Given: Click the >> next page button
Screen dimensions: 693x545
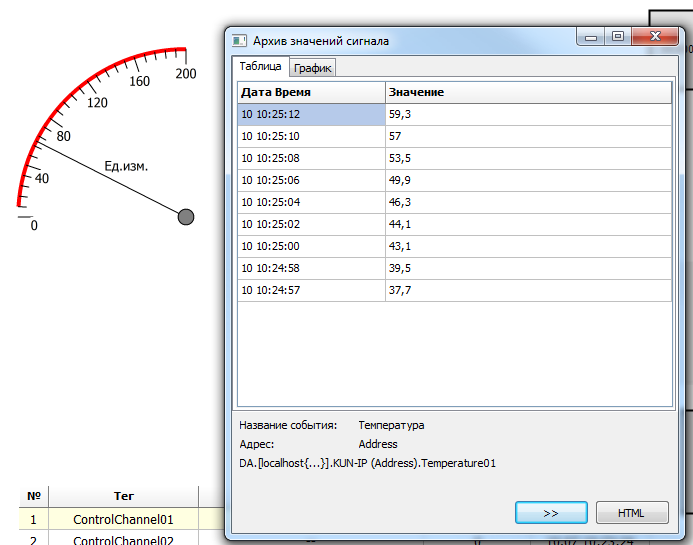Looking at the screenshot, I should 550,513.
